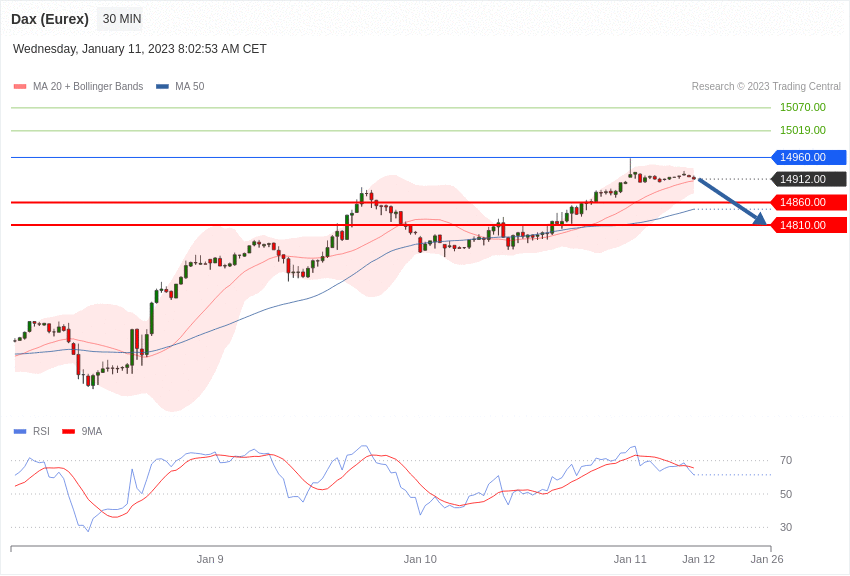
Task: Click the RSI 30 level label
Action: (786, 527)
